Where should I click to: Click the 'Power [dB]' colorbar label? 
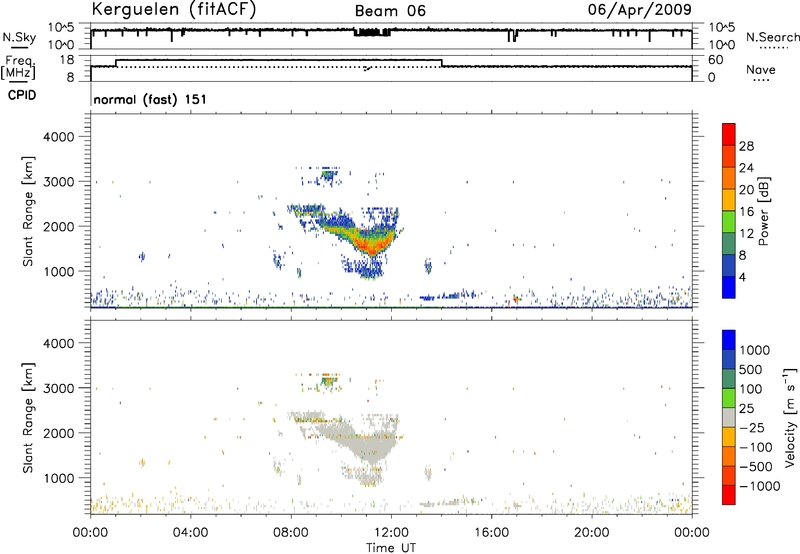coord(763,211)
